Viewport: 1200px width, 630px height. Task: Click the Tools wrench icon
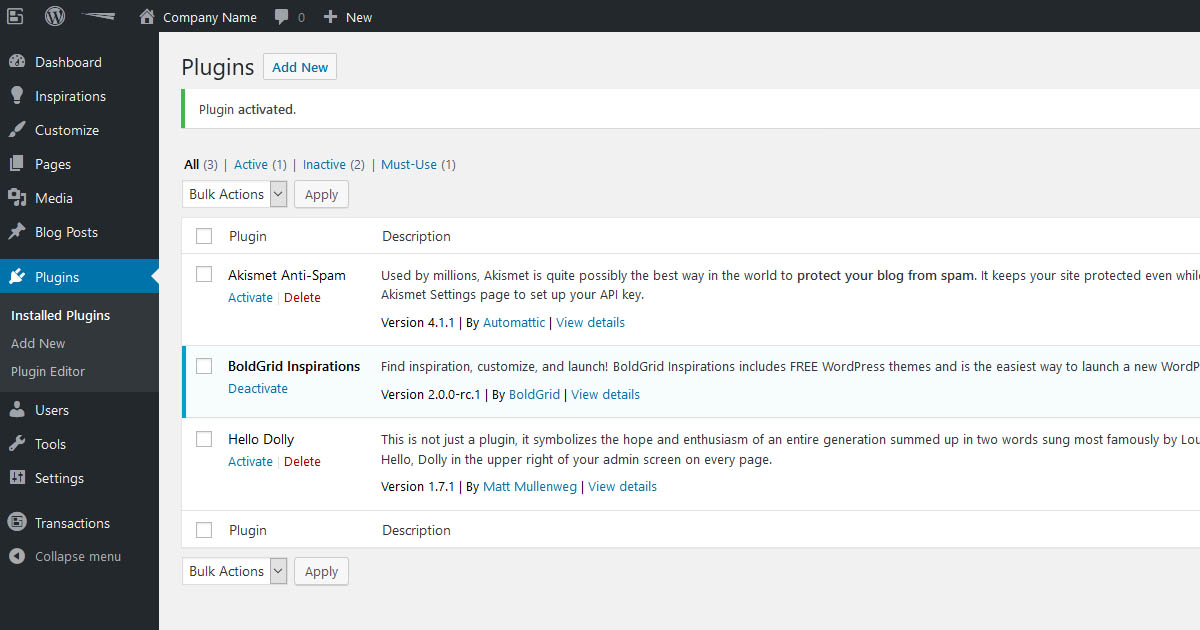[17, 444]
